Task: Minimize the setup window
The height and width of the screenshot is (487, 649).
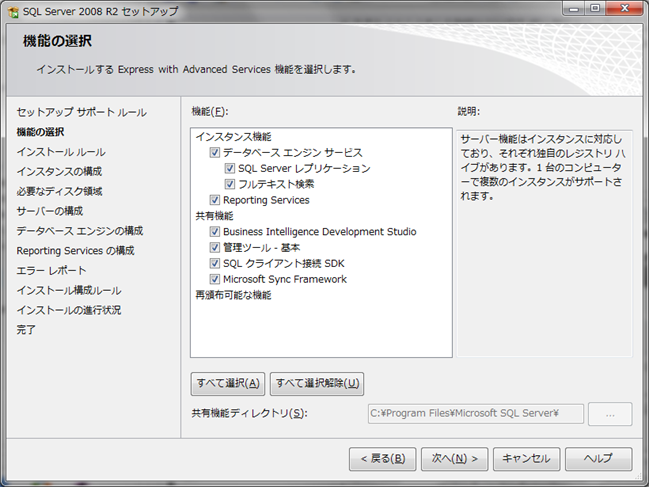Action: pos(574,9)
